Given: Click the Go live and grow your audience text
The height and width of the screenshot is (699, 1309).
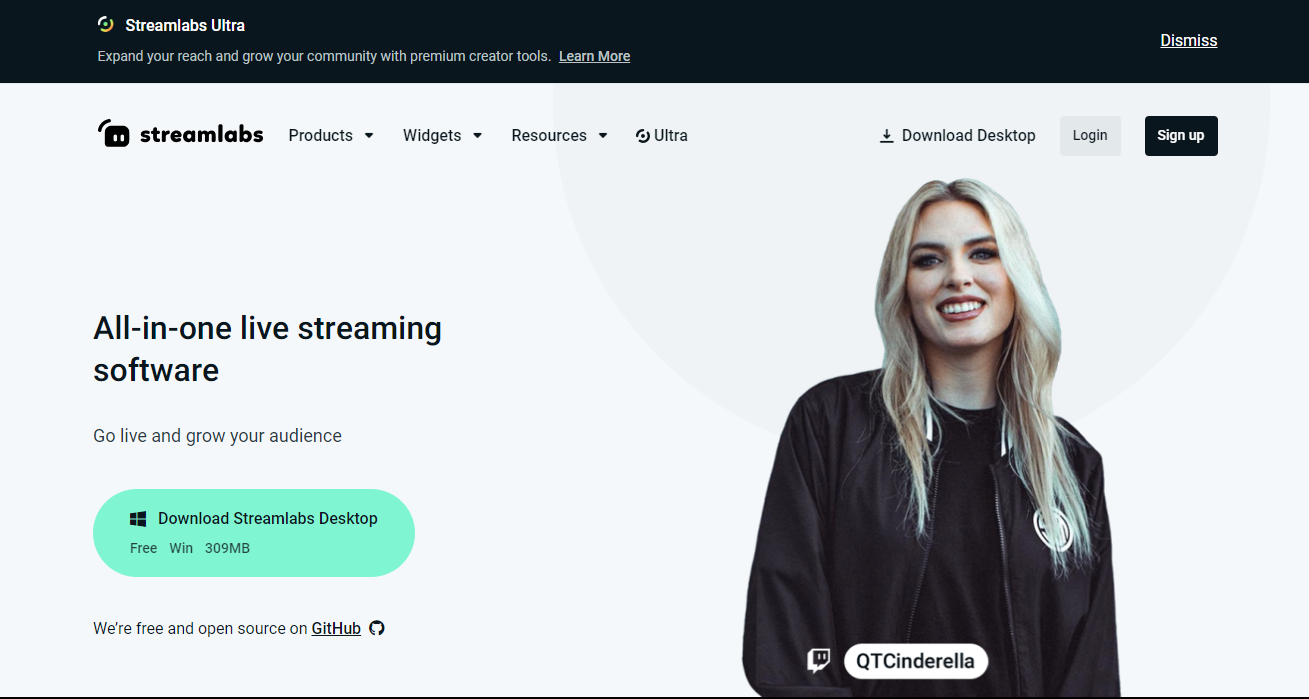Looking at the screenshot, I should (x=217, y=436).
